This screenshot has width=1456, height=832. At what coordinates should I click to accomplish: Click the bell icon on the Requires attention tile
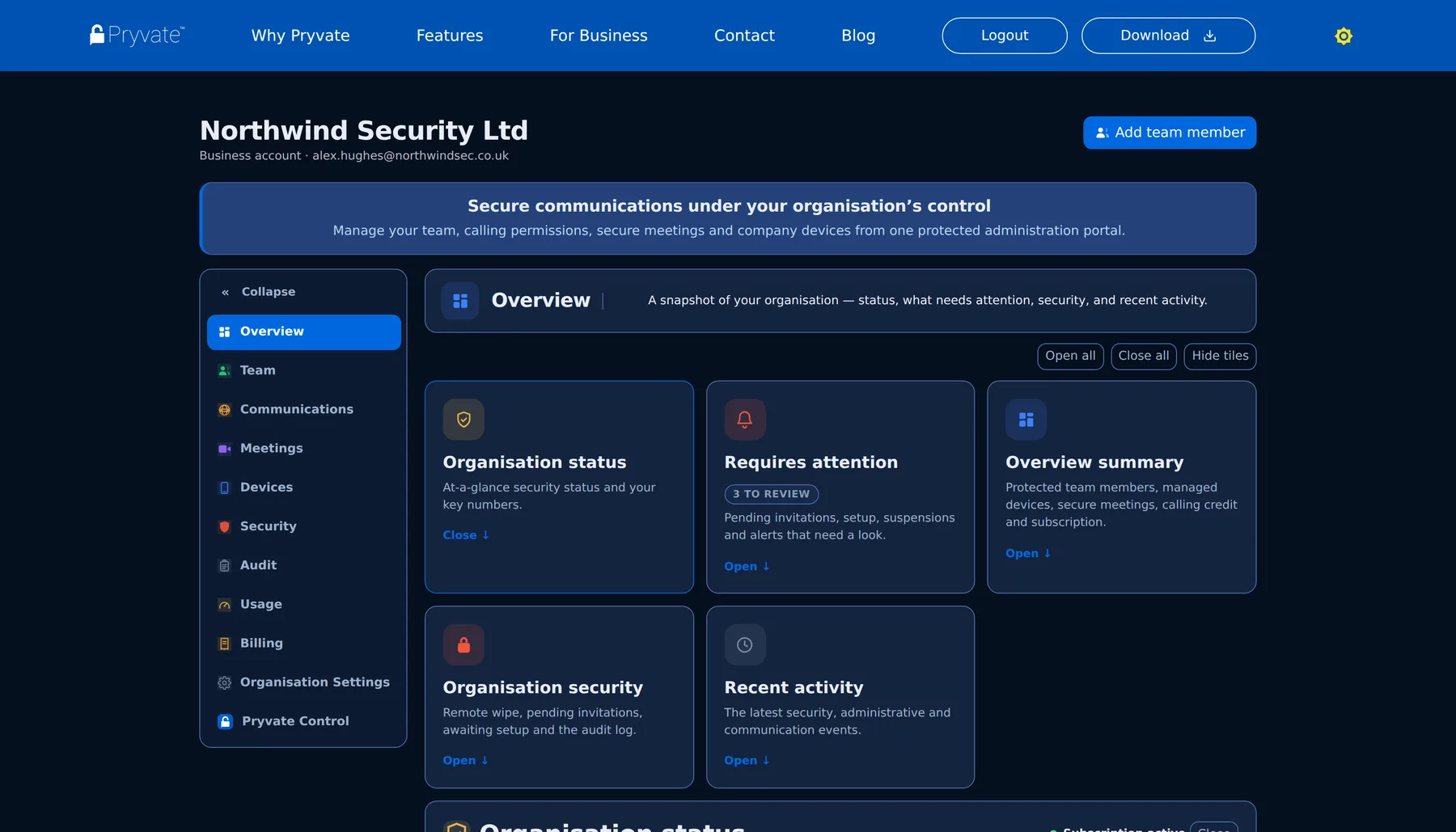745,420
